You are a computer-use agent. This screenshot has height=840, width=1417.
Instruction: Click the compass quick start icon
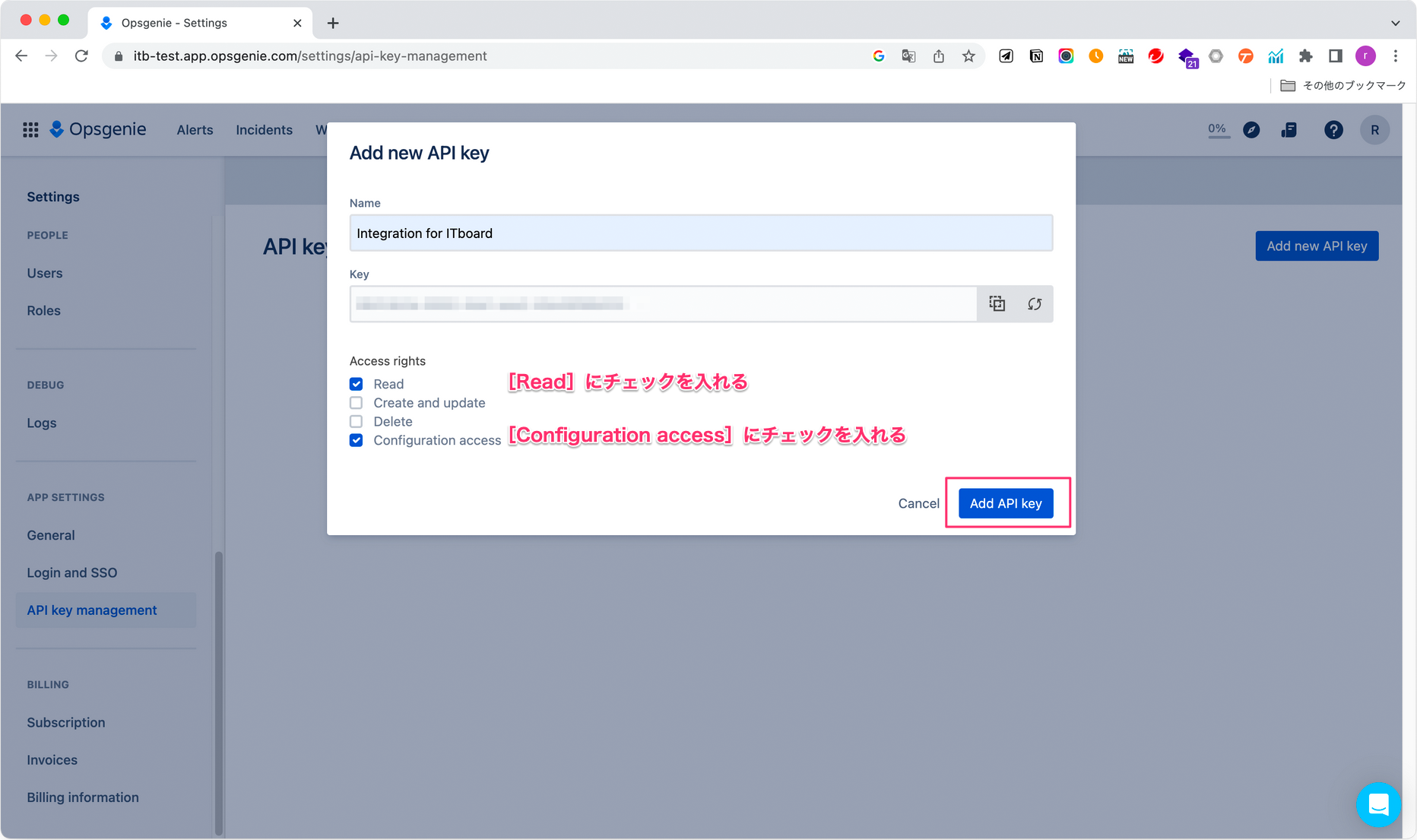(1251, 130)
